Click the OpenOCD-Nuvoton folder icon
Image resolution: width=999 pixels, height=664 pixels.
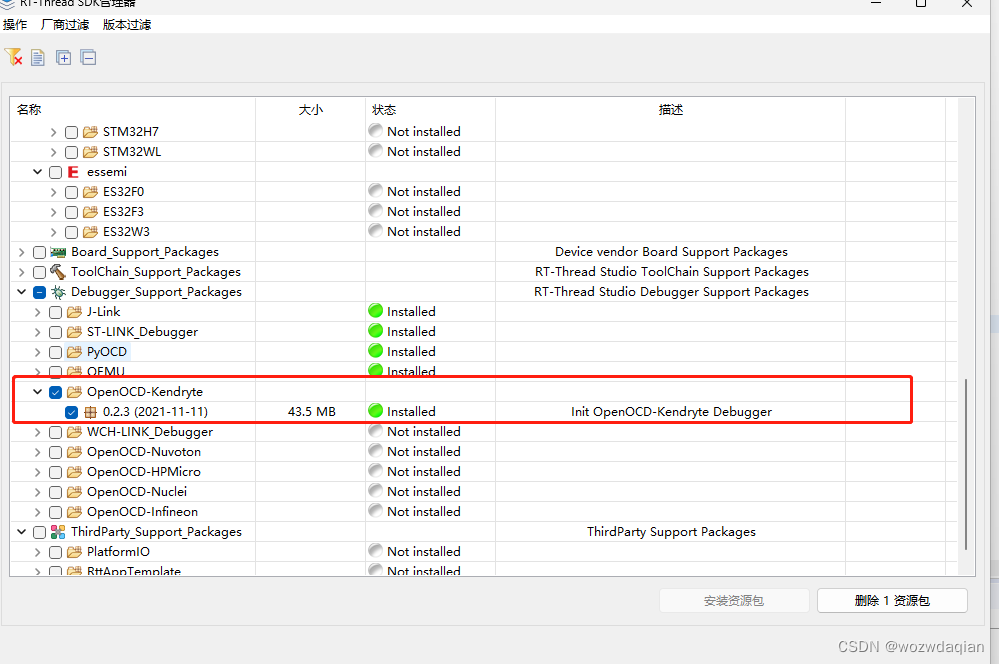[x=75, y=452]
